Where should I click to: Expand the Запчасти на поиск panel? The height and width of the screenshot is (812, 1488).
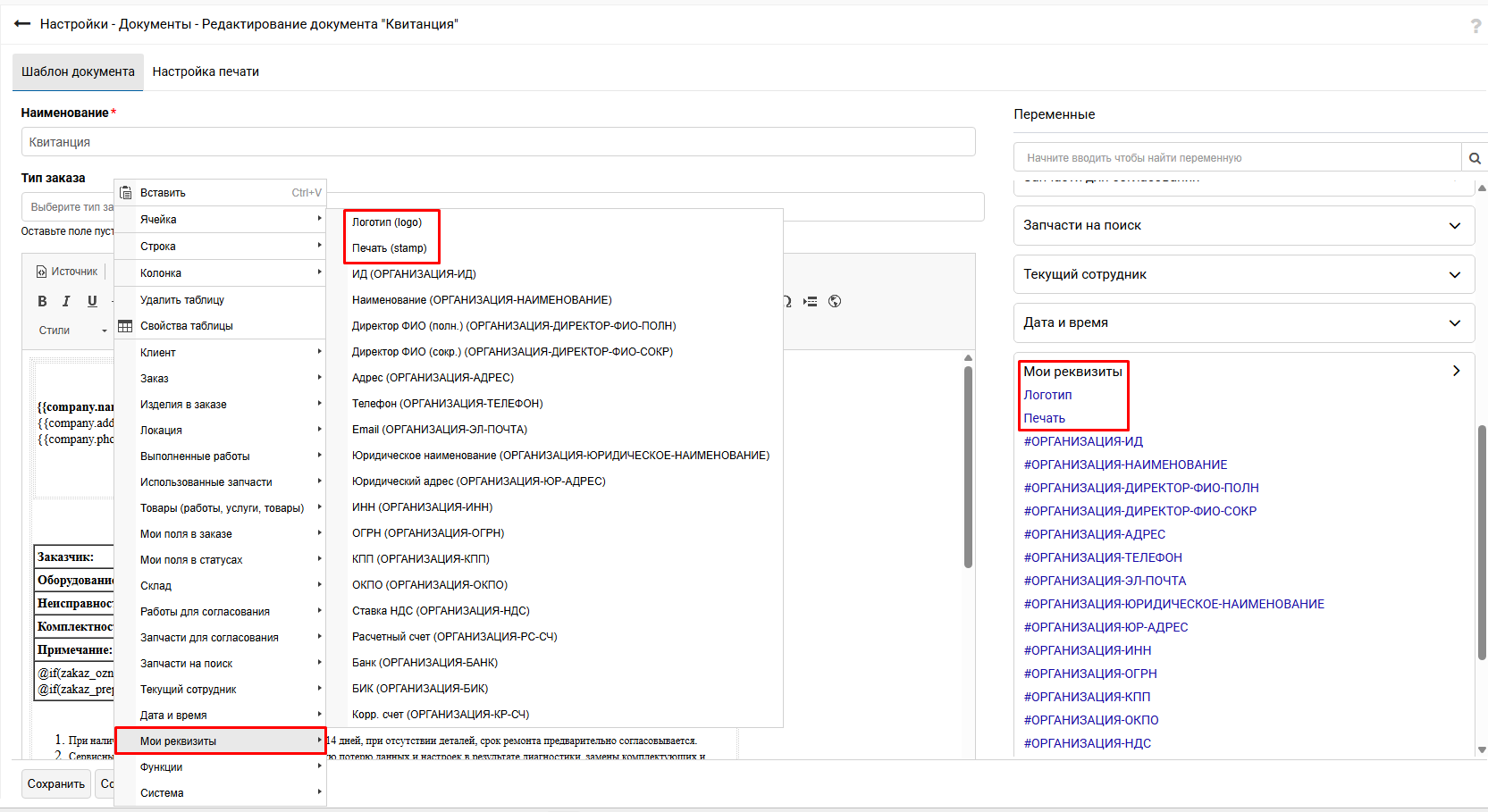point(1244,225)
